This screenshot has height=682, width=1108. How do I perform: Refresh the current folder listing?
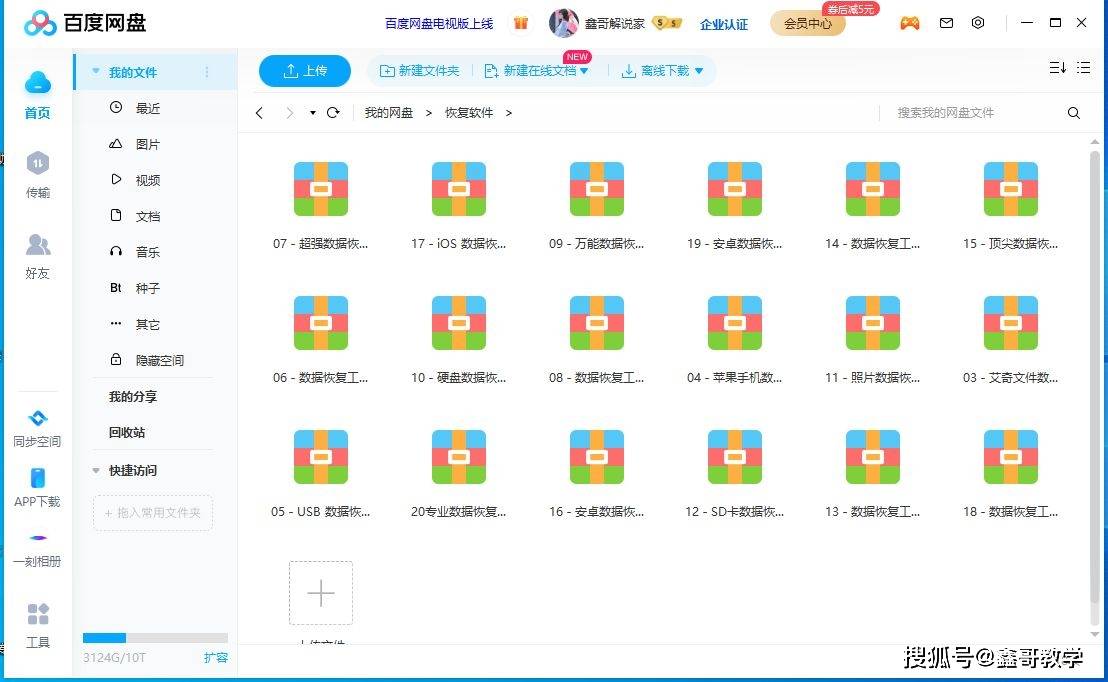pos(333,112)
